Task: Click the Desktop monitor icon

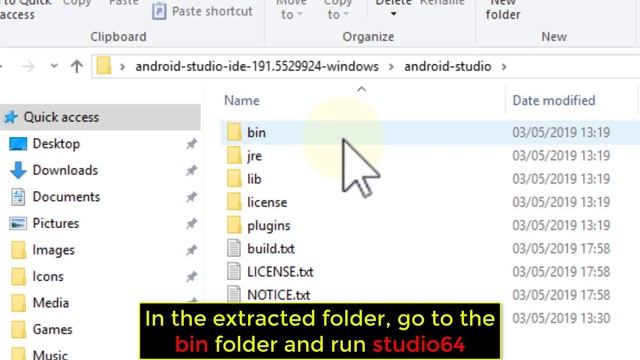Action: coord(18,144)
